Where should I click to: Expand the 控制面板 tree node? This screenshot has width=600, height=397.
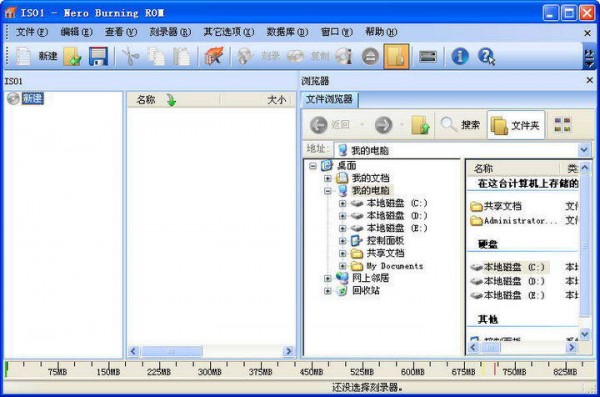point(342,241)
